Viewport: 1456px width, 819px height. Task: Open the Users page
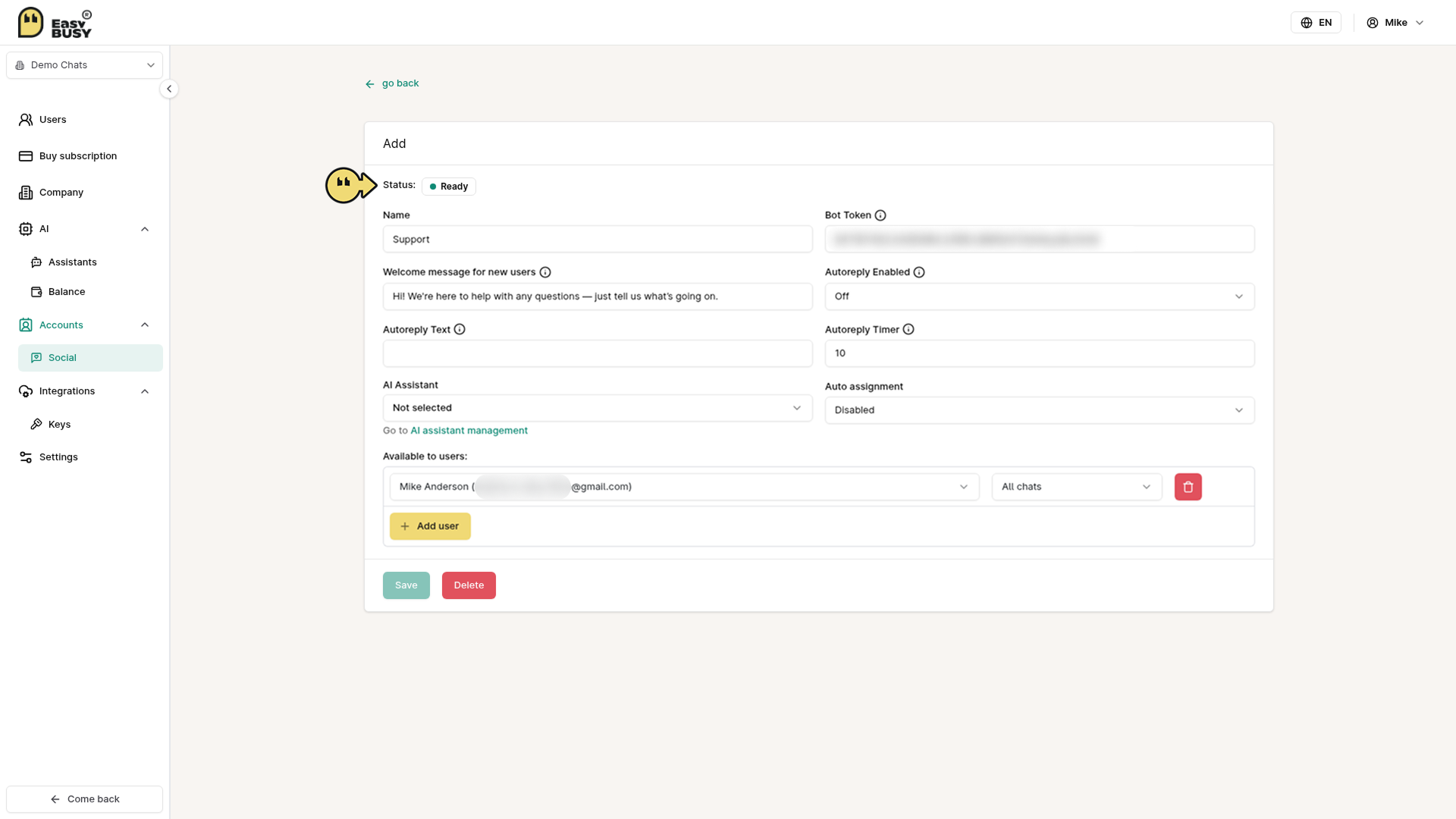click(52, 120)
